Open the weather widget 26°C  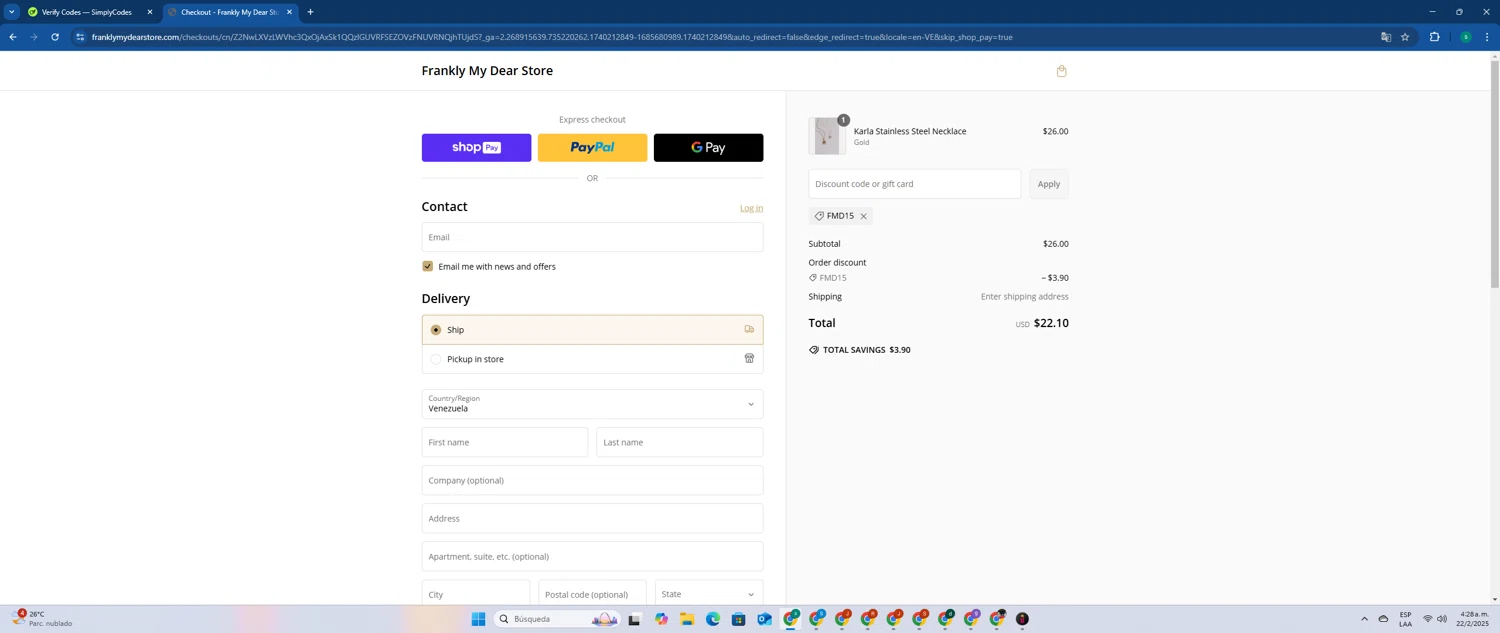pyautogui.click(x=42, y=619)
